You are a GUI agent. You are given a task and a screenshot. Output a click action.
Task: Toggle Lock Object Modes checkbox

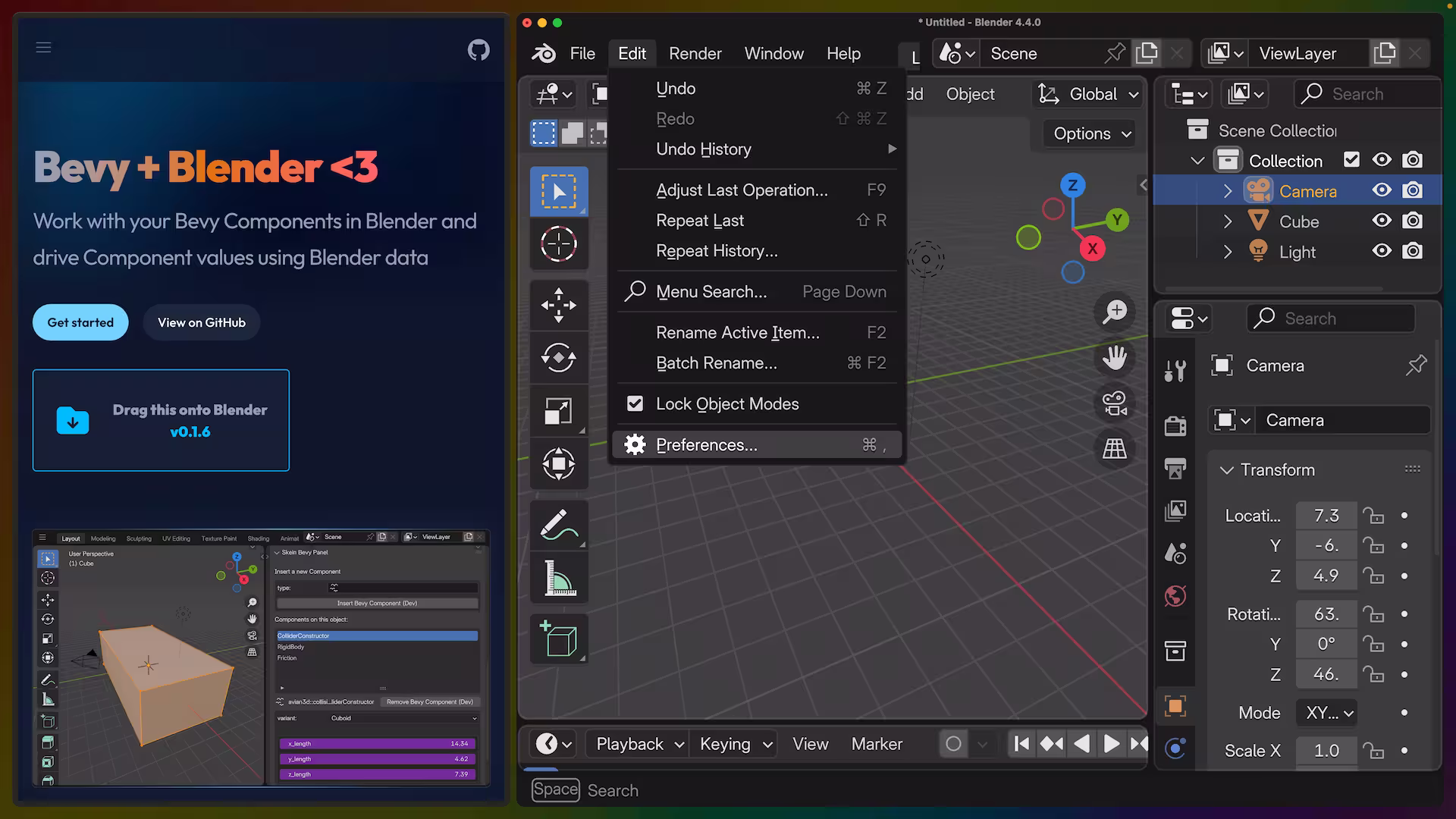[x=635, y=403]
